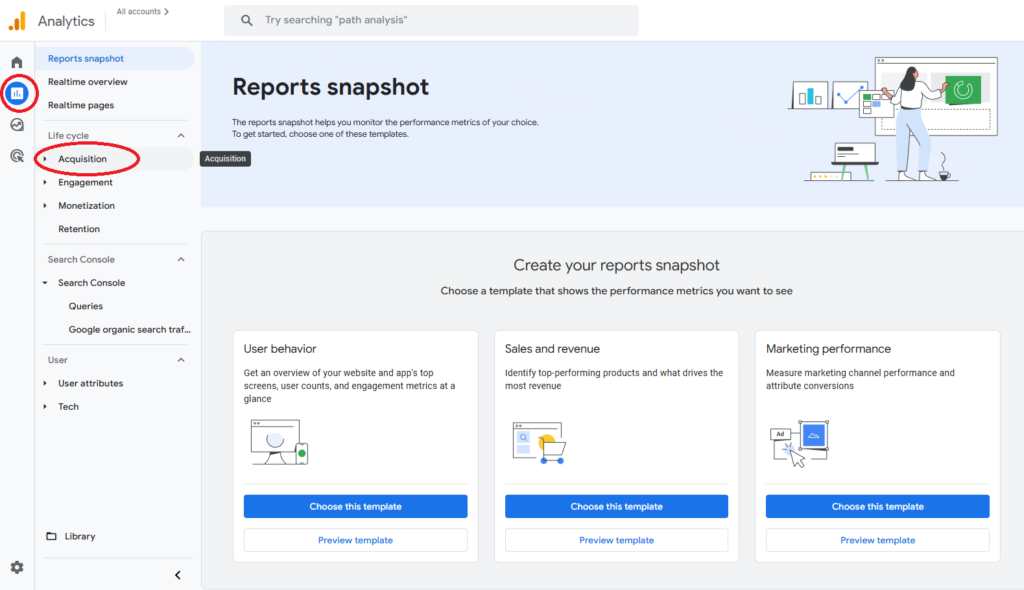1024x590 pixels.
Task: Select Realtime overview in sidebar
Action: (x=88, y=82)
